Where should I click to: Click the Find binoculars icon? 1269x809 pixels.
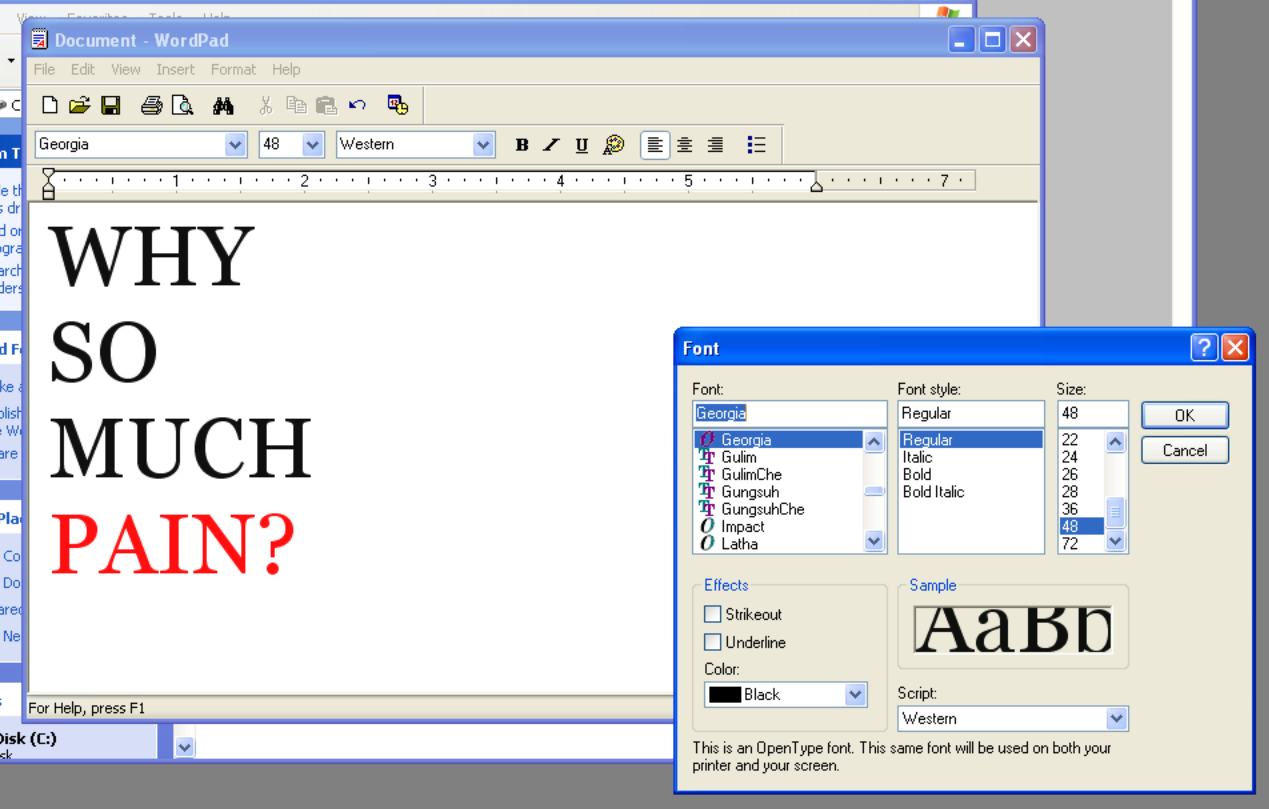coord(223,105)
